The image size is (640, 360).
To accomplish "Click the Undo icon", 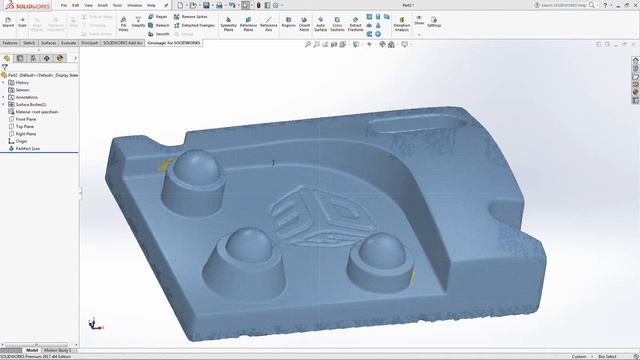I will (x=232, y=5).
